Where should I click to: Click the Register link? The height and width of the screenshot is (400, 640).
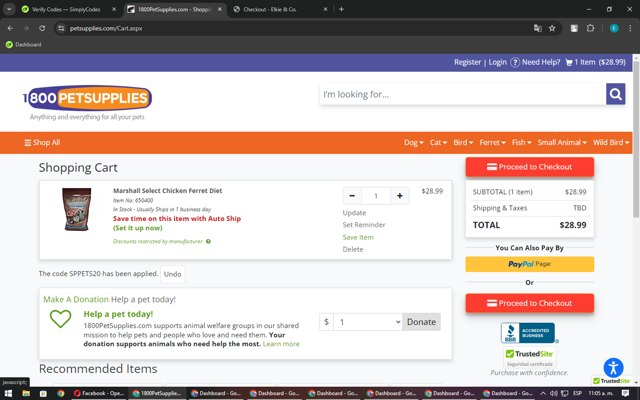(x=467, y=62)
